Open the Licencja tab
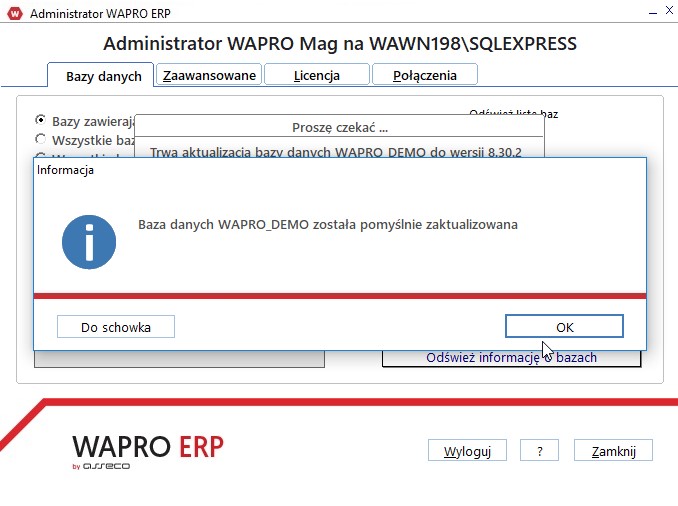The width and height of the screenshot is (678, 506). (317, 75)
